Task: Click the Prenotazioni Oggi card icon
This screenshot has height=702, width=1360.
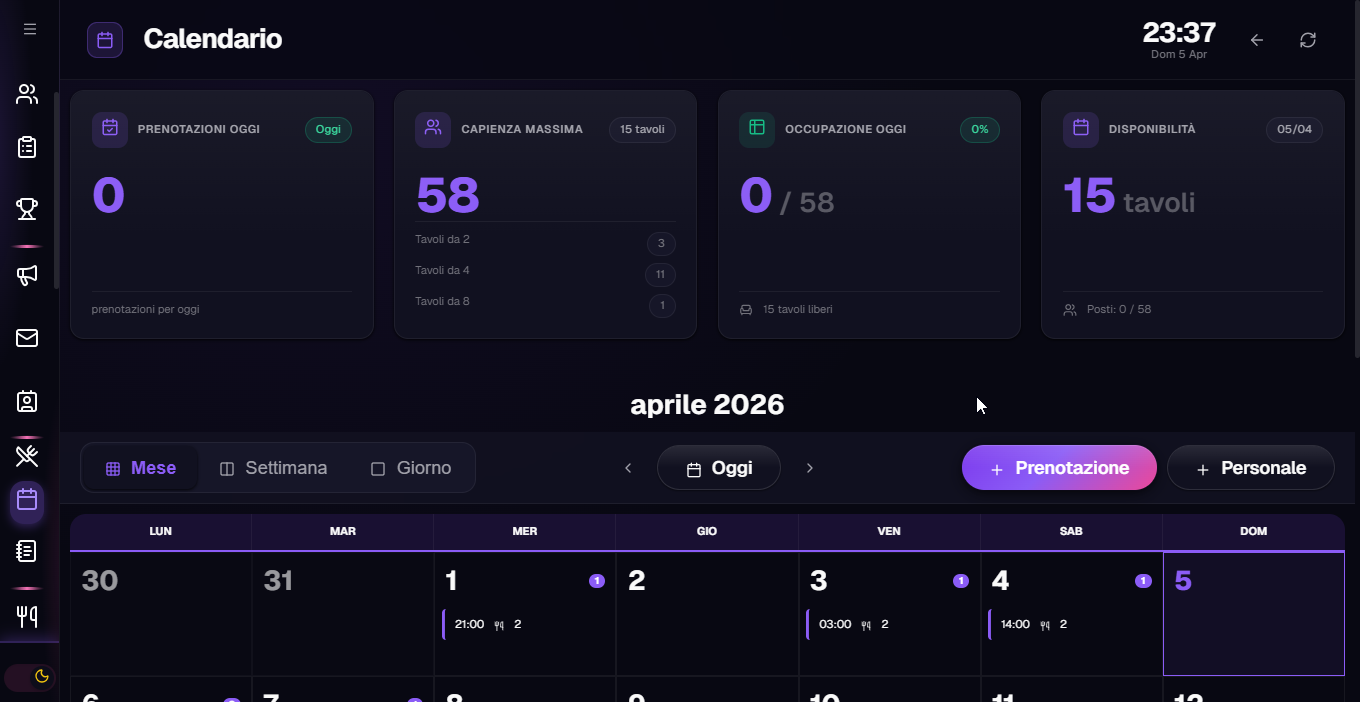Action: (110, 129)
